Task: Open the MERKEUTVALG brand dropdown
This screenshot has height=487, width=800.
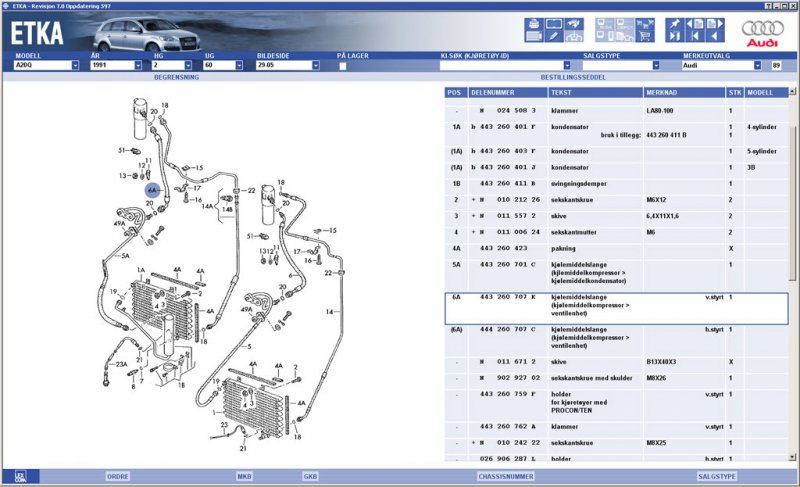Action: pos(760,65)
